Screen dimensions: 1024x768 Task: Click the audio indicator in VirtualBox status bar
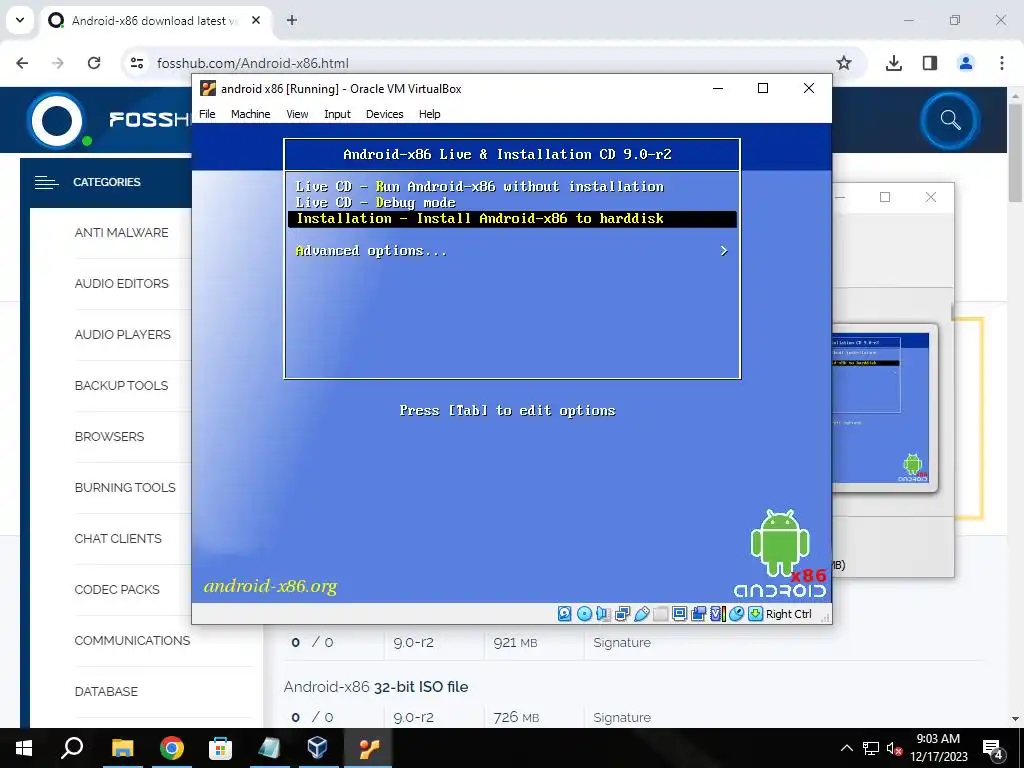pyautogui.click(x=603, y=614)
